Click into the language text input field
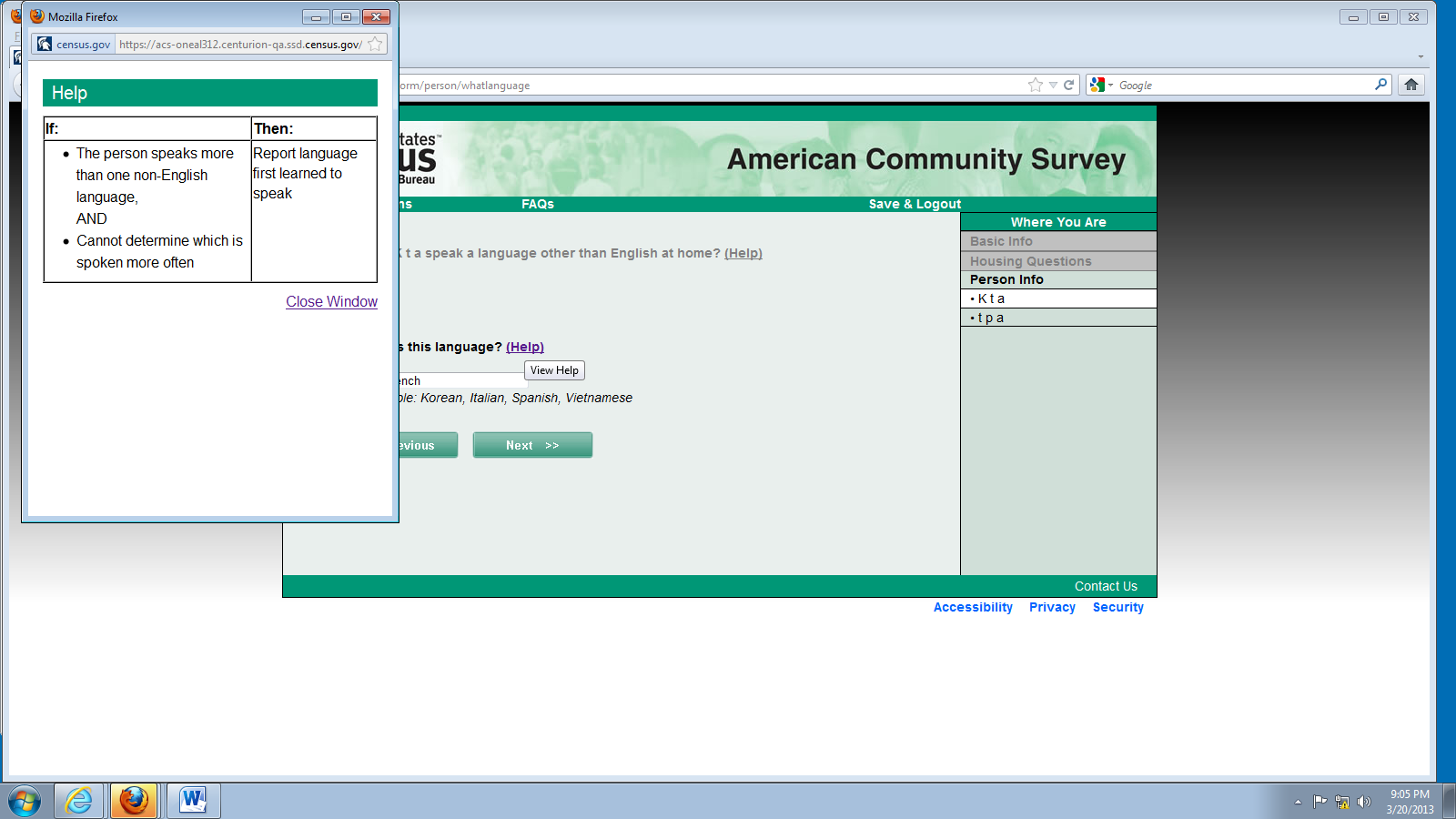 pyautogui.click(x=461, y=380)
